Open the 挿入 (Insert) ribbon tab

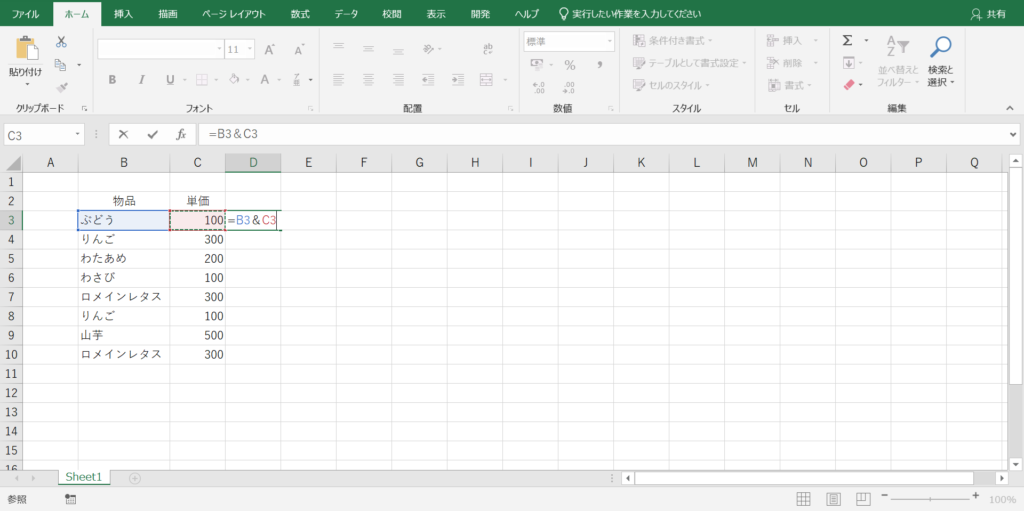[x=123, y=14]
